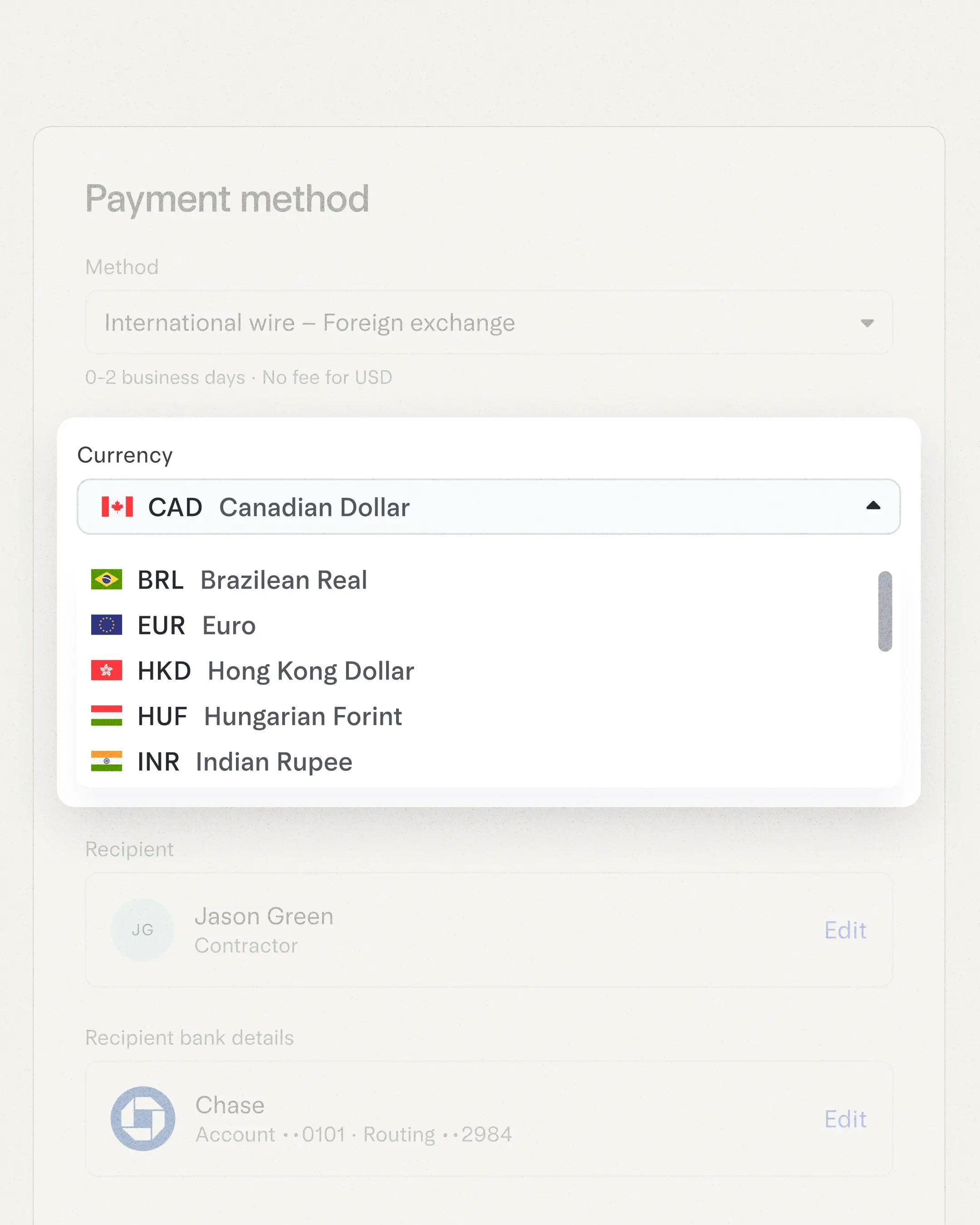Click the Indian flag icon beside INR
The width and height of the screenshot is (980, 1225).
107,761
